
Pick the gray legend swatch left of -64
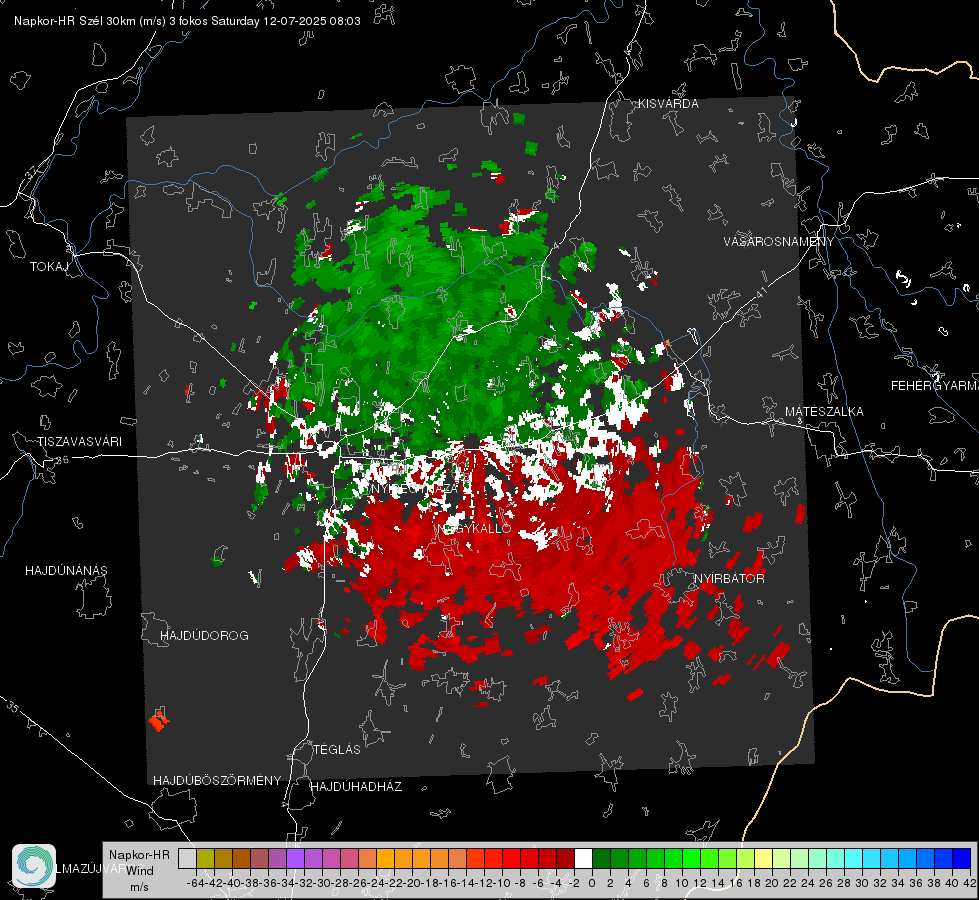187,858
